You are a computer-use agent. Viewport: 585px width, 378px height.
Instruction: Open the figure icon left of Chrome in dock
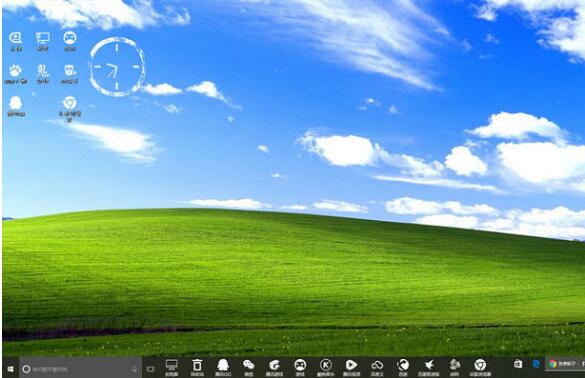click(x=454, y=367)
